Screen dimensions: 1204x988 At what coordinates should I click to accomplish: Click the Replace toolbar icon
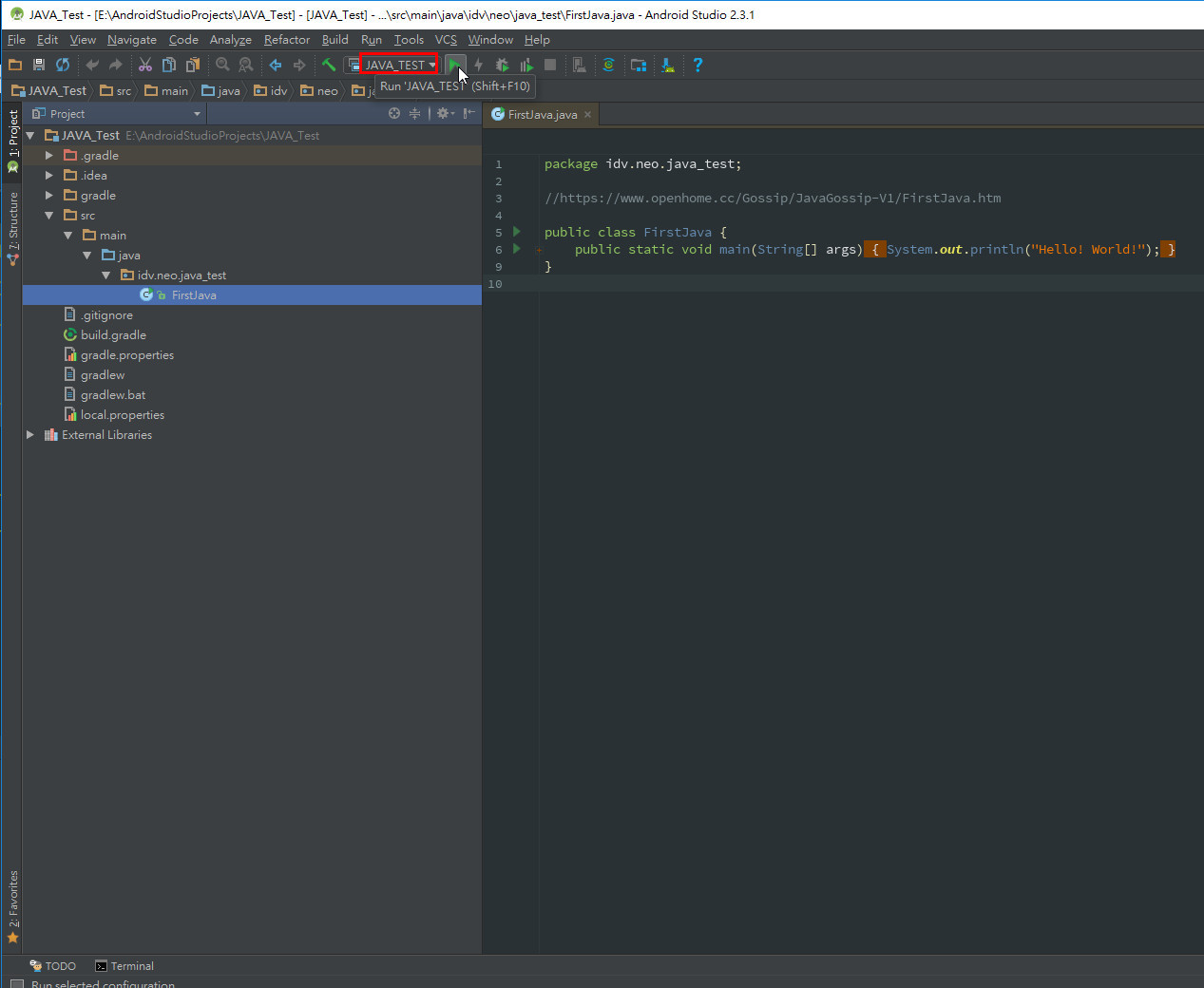[246, 65]
